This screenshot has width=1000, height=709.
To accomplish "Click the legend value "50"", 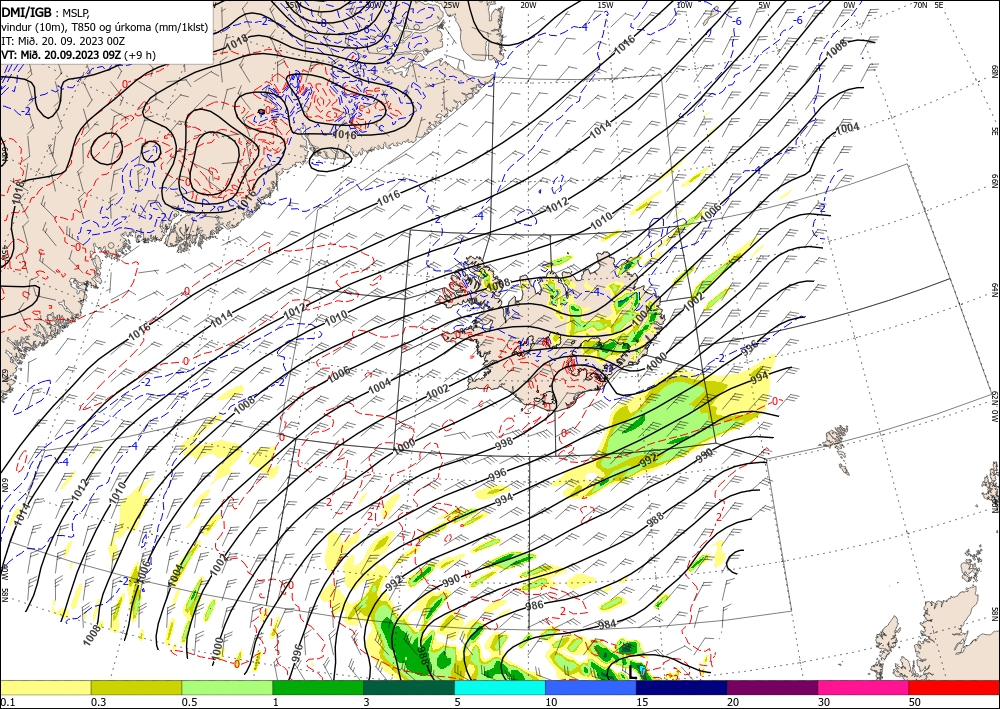I will [915, 702].
